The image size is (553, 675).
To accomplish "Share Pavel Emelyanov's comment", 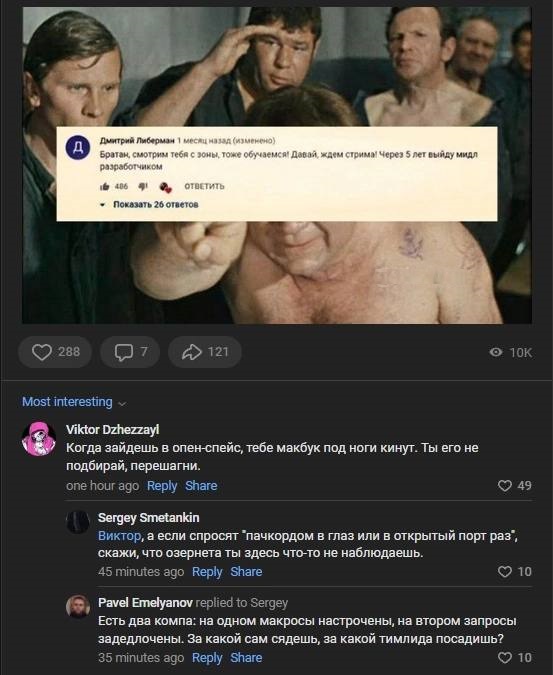I will coord(246,658).
